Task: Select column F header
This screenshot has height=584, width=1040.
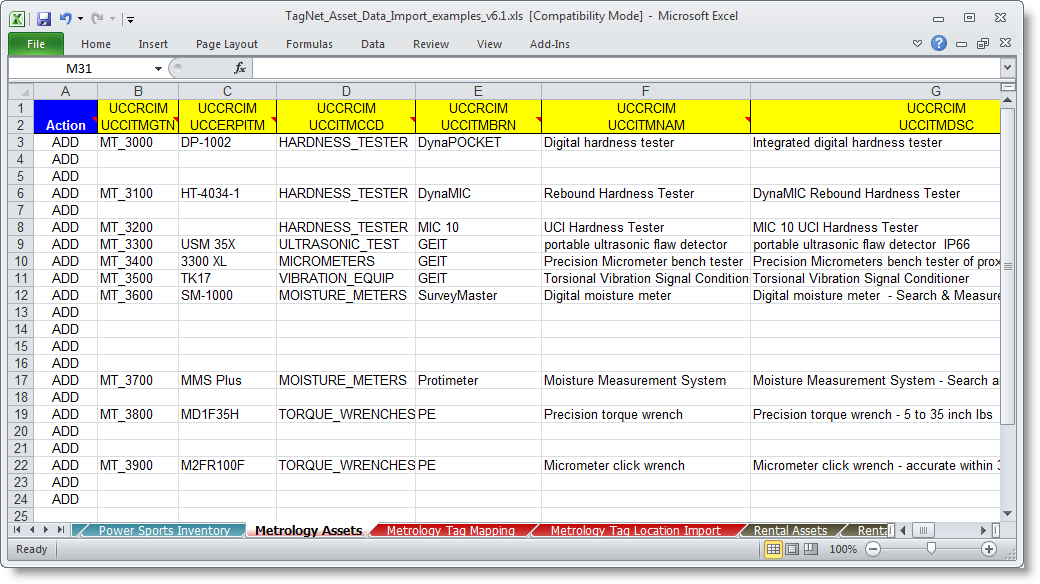Action: point(645,91)
